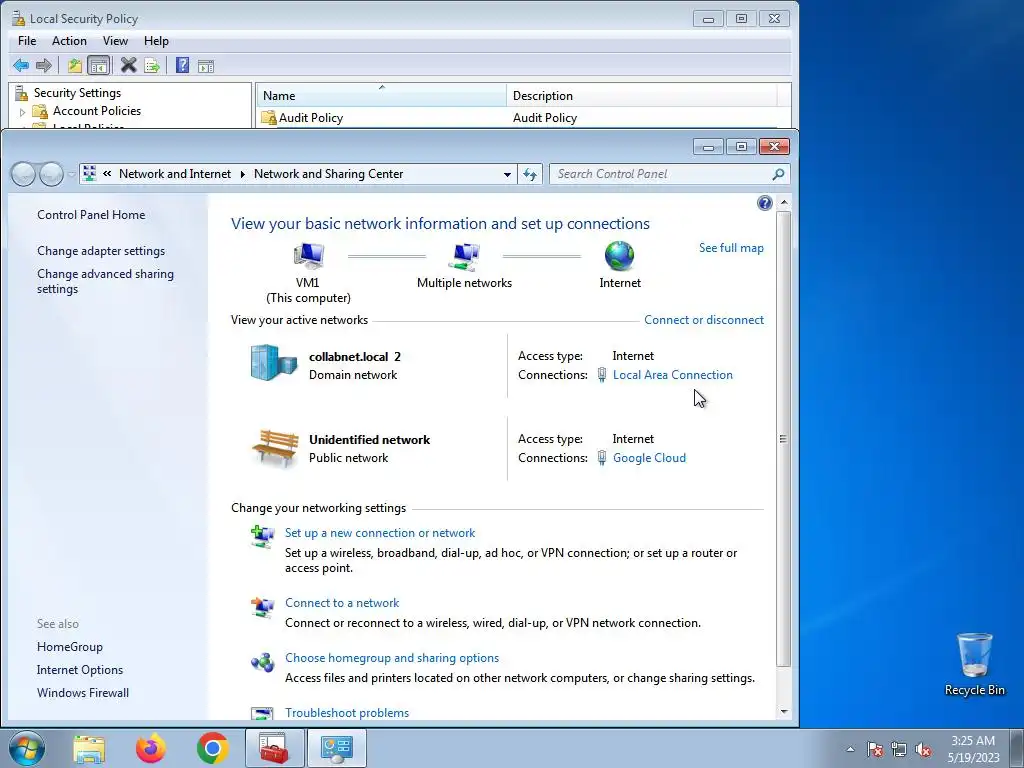Click the Delete X toolbar icon
Screen dimensions: 1024x768
coord(129,65)
